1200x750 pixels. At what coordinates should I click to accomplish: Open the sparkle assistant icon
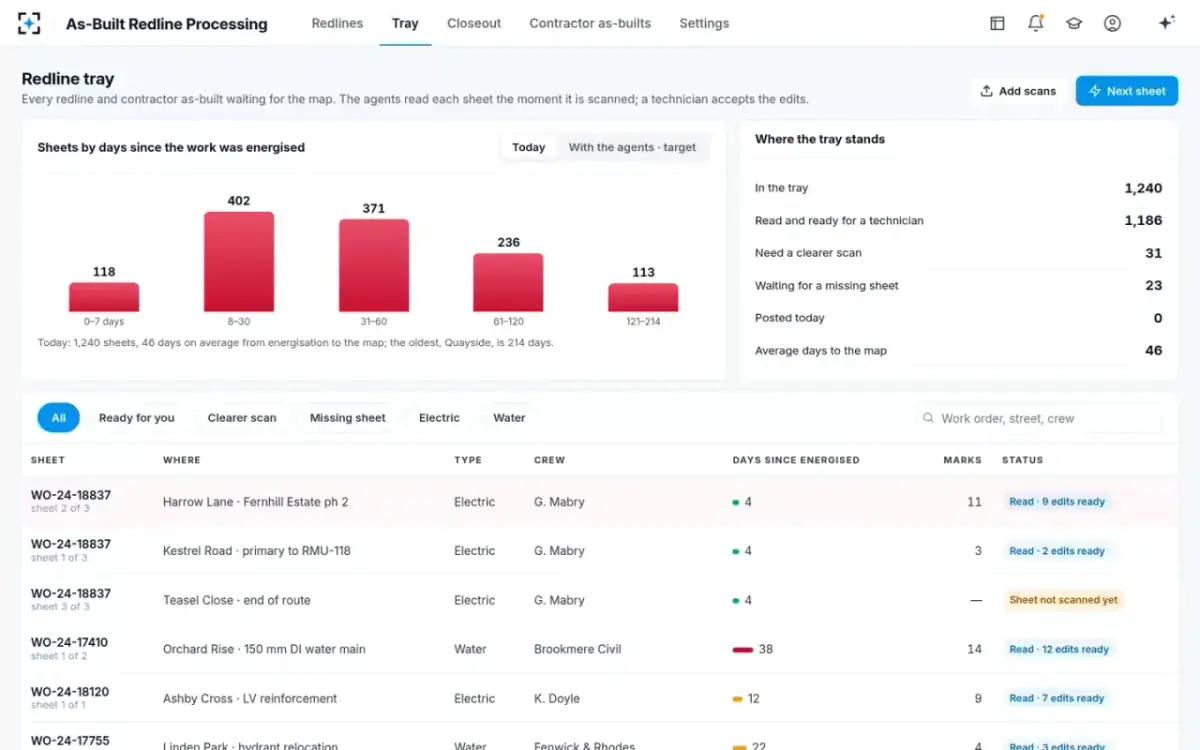1166,23
